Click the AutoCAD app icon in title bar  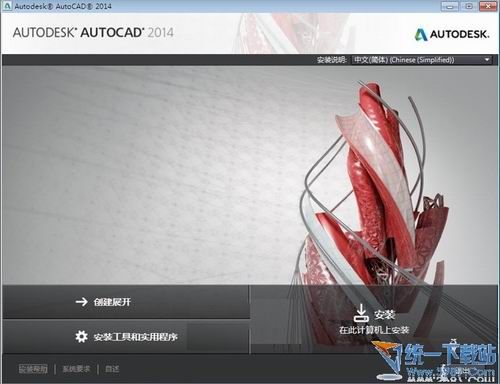(7, 6)
